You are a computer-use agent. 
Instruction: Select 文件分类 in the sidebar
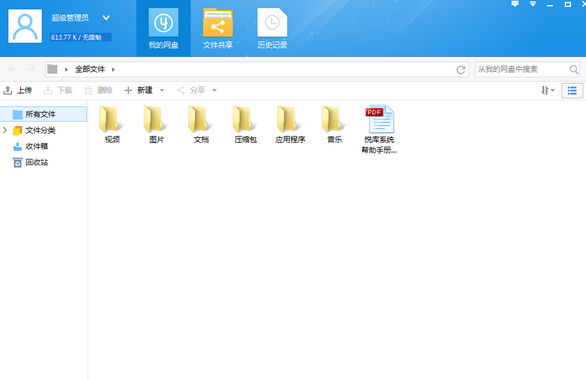(x=40, y=130)
